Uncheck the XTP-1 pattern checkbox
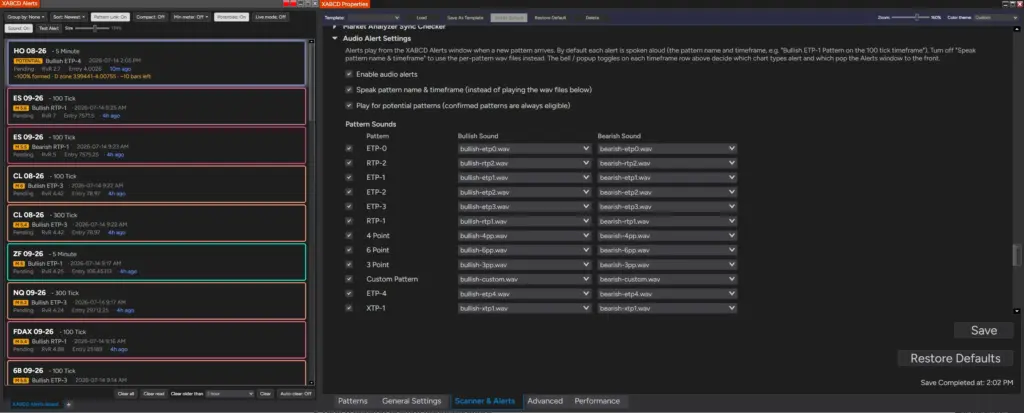 point(349,308)
